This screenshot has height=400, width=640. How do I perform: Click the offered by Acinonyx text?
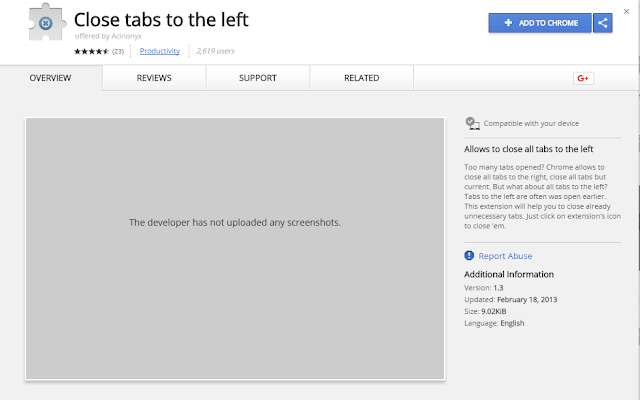pos(108,36)
